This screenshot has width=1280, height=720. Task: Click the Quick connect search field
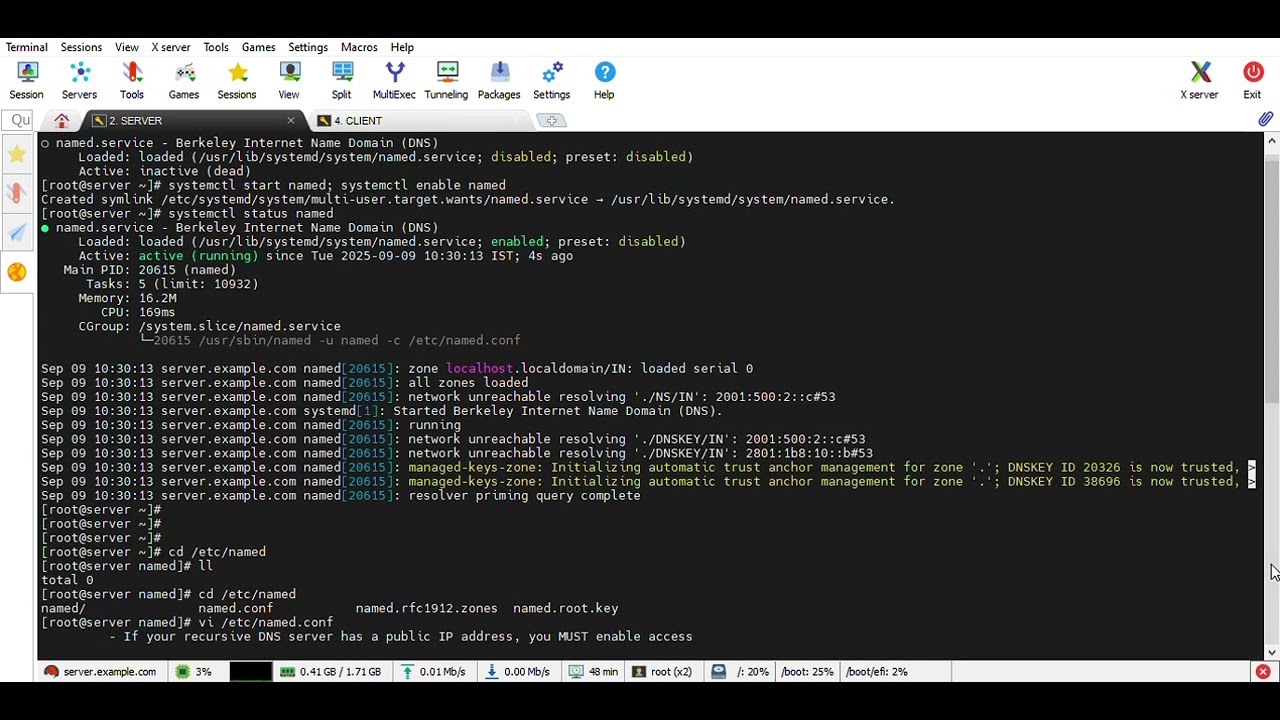pos(18,120)
